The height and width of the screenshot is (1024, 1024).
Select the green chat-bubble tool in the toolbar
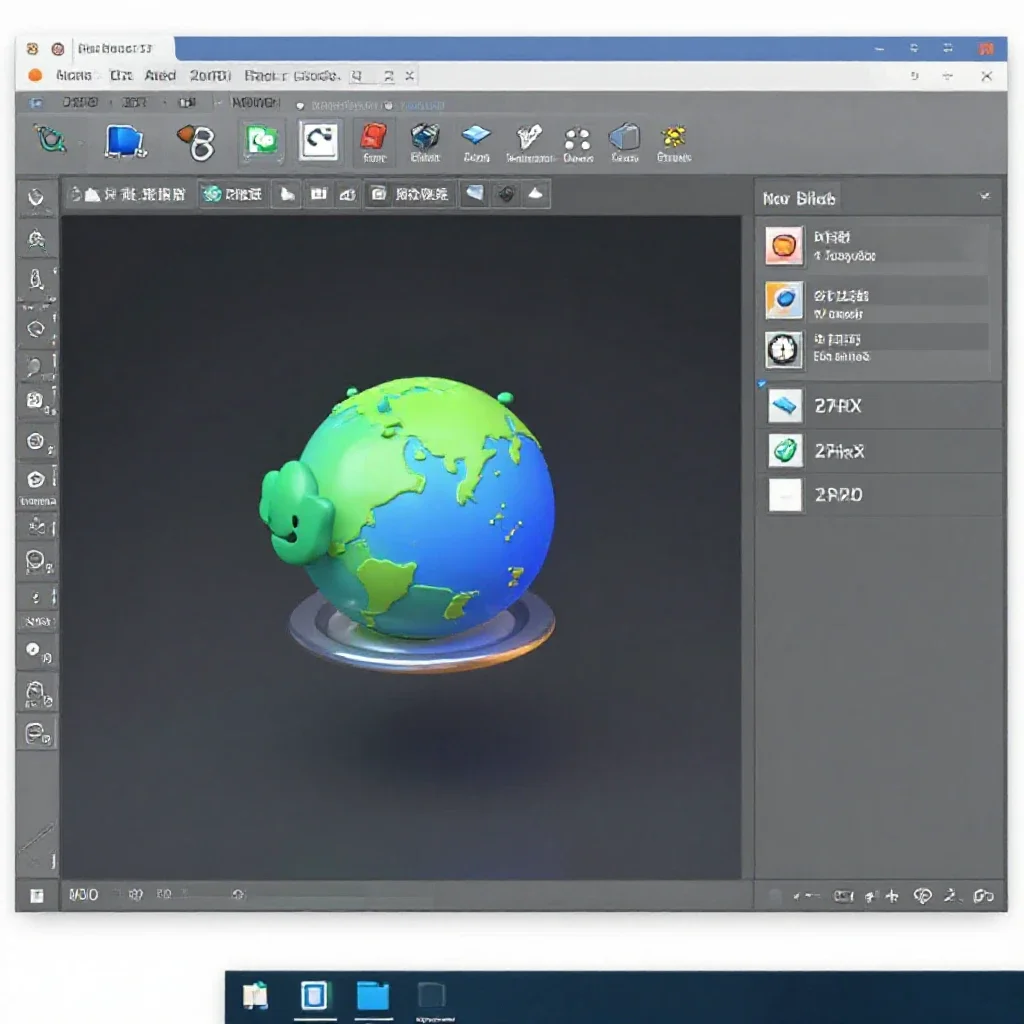pyautogui.click(x=262, y=140)
